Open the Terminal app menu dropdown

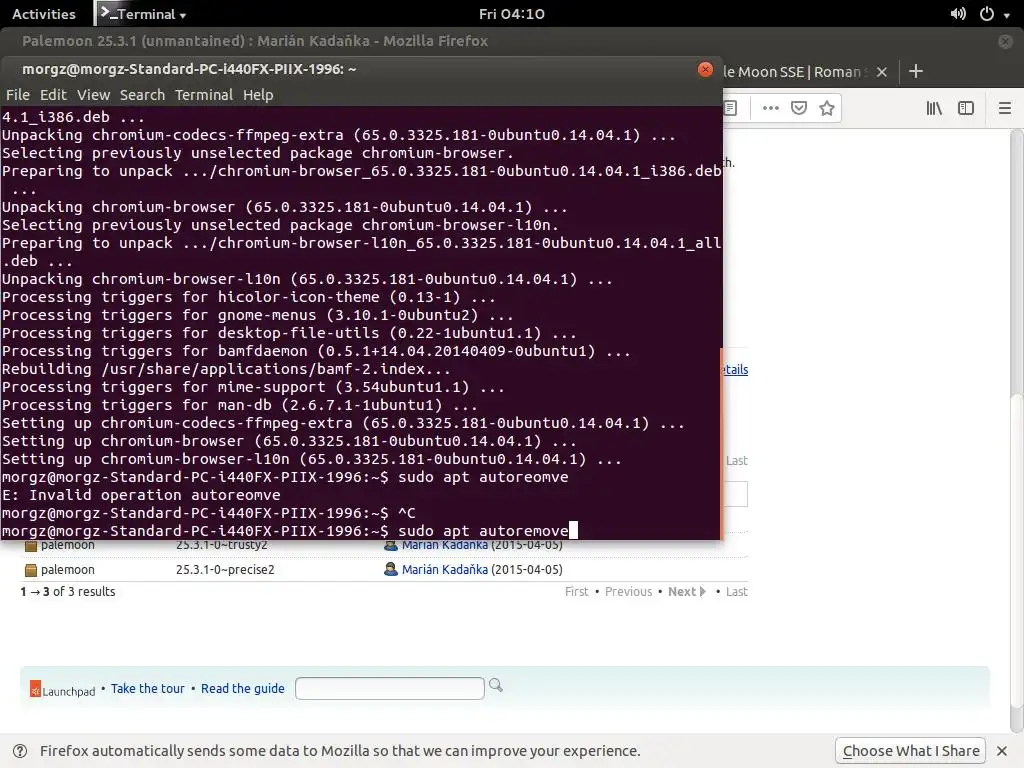click(143, 14)
